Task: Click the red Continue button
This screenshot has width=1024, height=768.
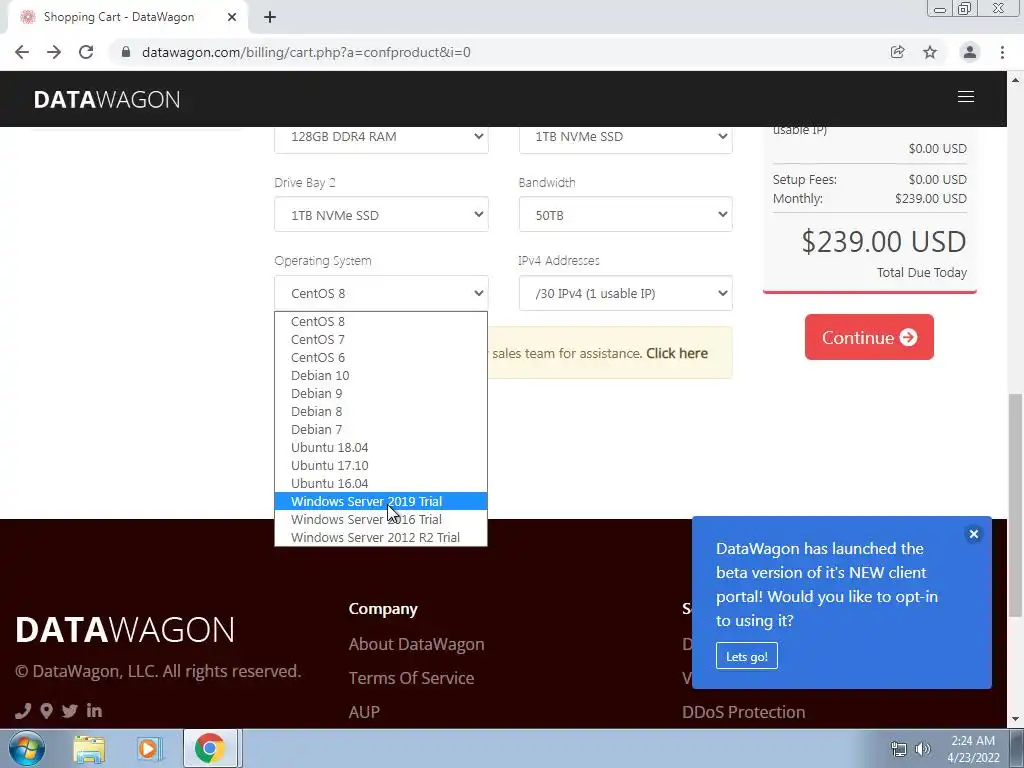Action: pyautogui.click(x=869, y=337)
